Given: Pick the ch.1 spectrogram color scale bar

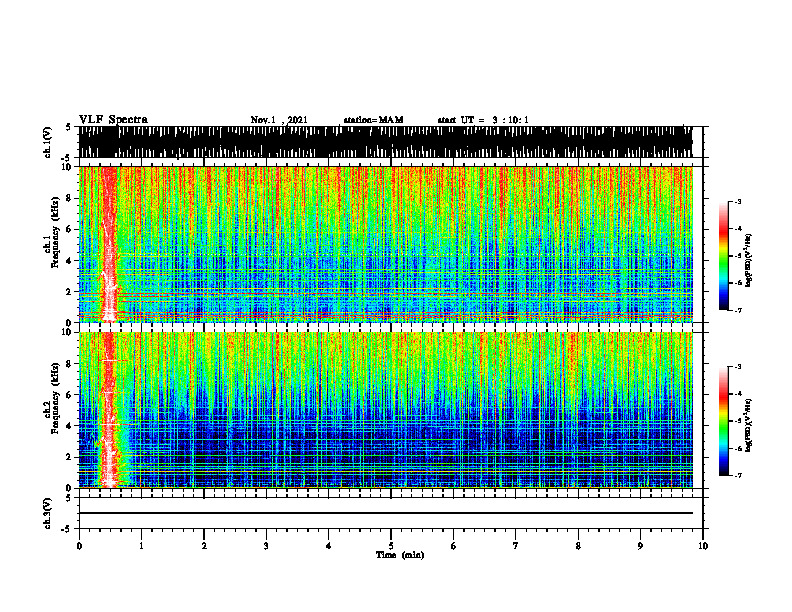Looking at the screenshot, I should [723, 256].
